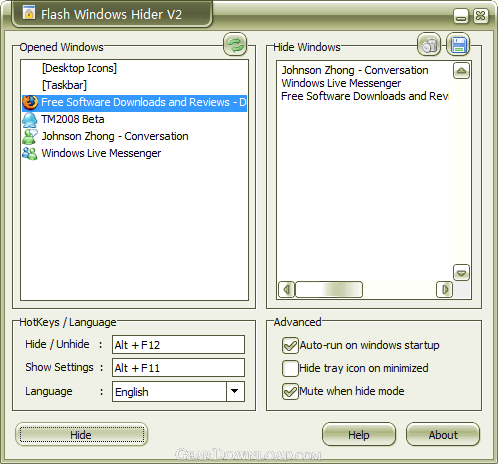Click the trash icon above Hide Windows
498x464 pixels.
pyautogui.click(x=429, y=44)
